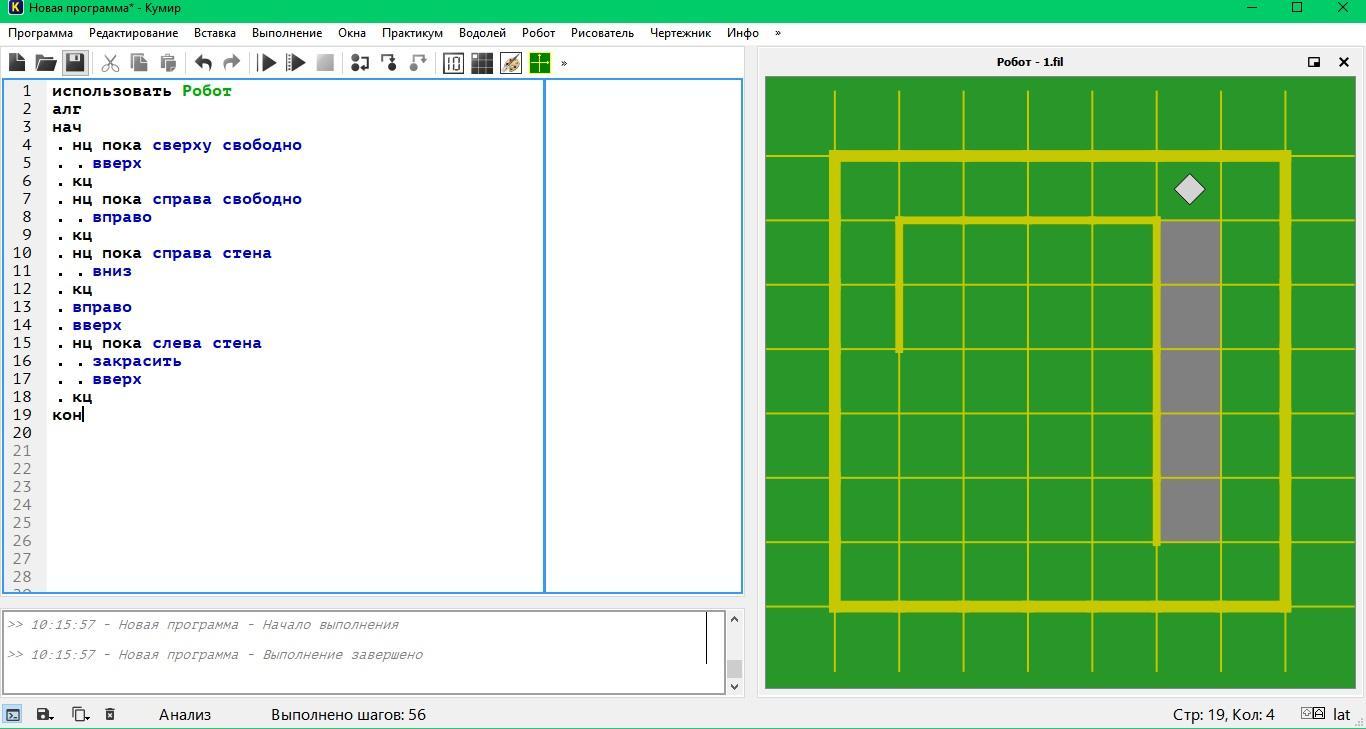Run the program normally

[x=267, y=63]
